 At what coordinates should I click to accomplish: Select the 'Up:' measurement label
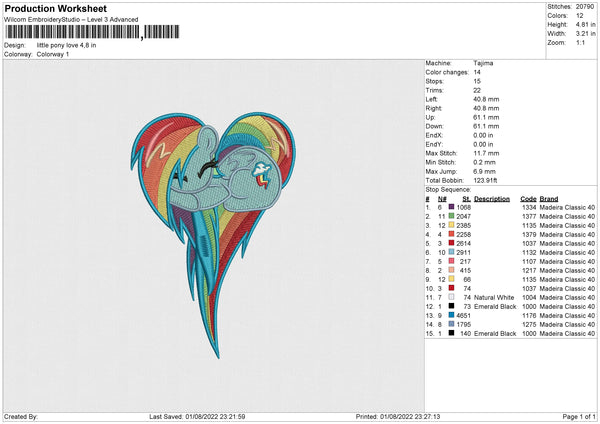(430, 117)
